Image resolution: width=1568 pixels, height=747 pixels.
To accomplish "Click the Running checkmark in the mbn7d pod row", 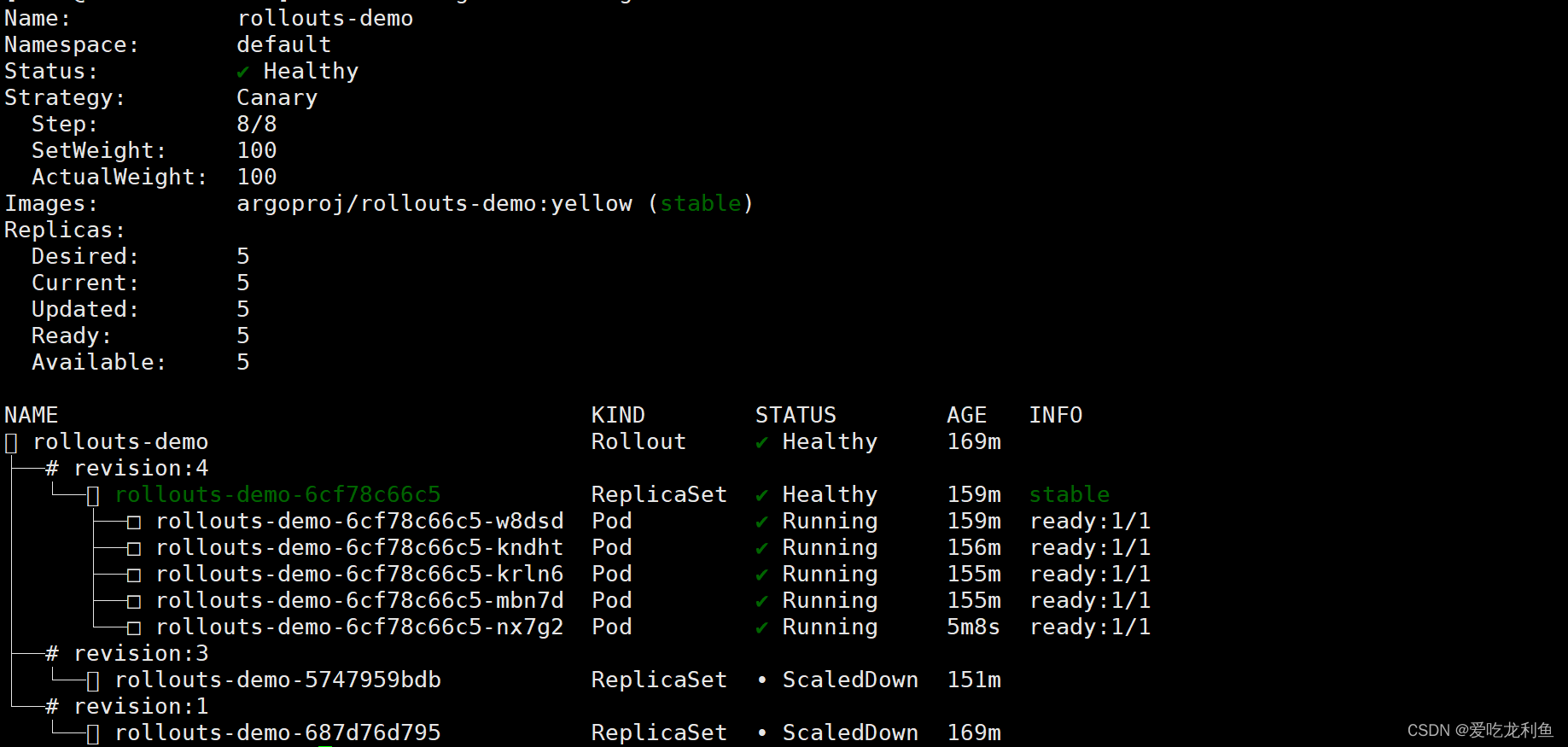I will [762, 601].
